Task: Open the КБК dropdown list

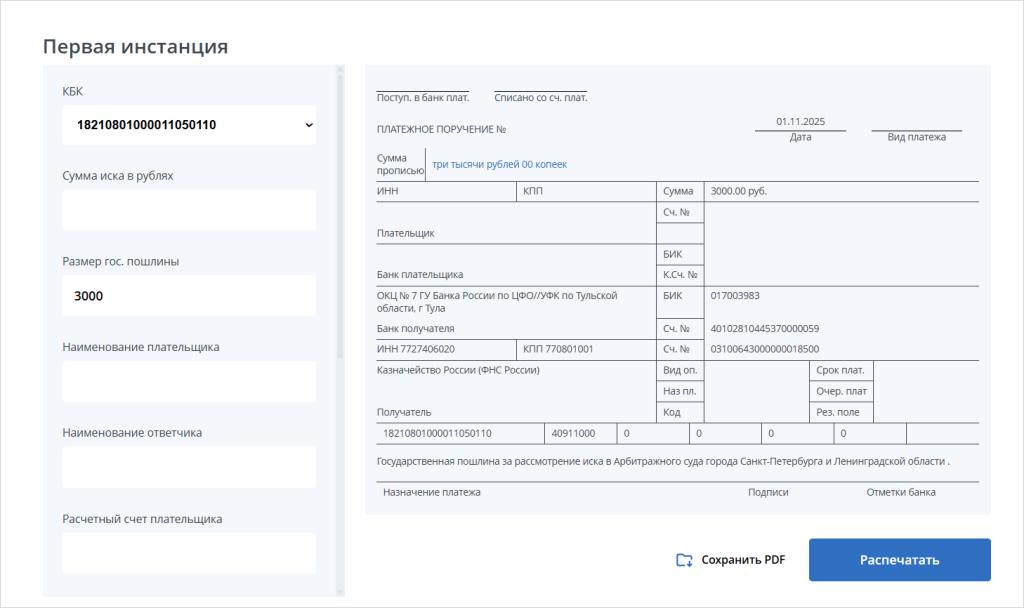Action: [189, 125]
